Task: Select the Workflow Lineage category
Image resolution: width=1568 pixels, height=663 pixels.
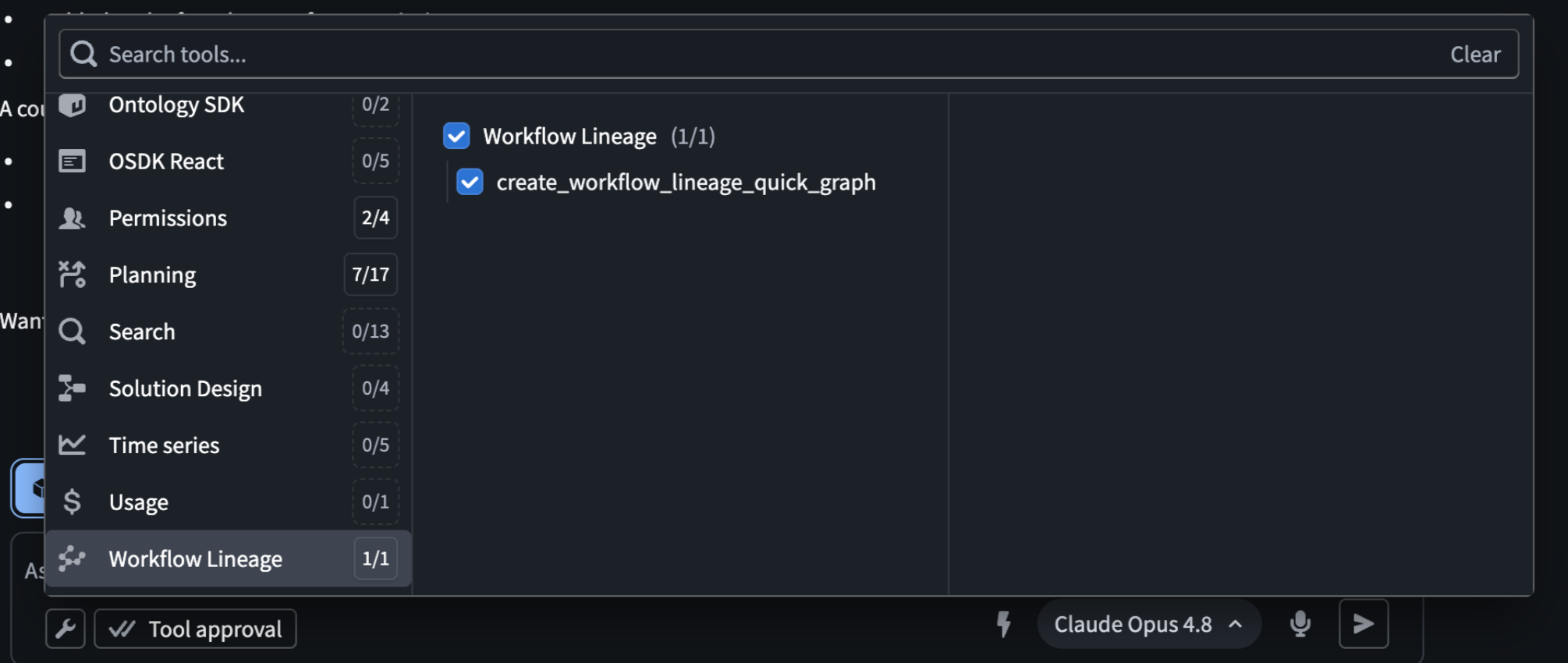Action: click(x=228, y=558)
